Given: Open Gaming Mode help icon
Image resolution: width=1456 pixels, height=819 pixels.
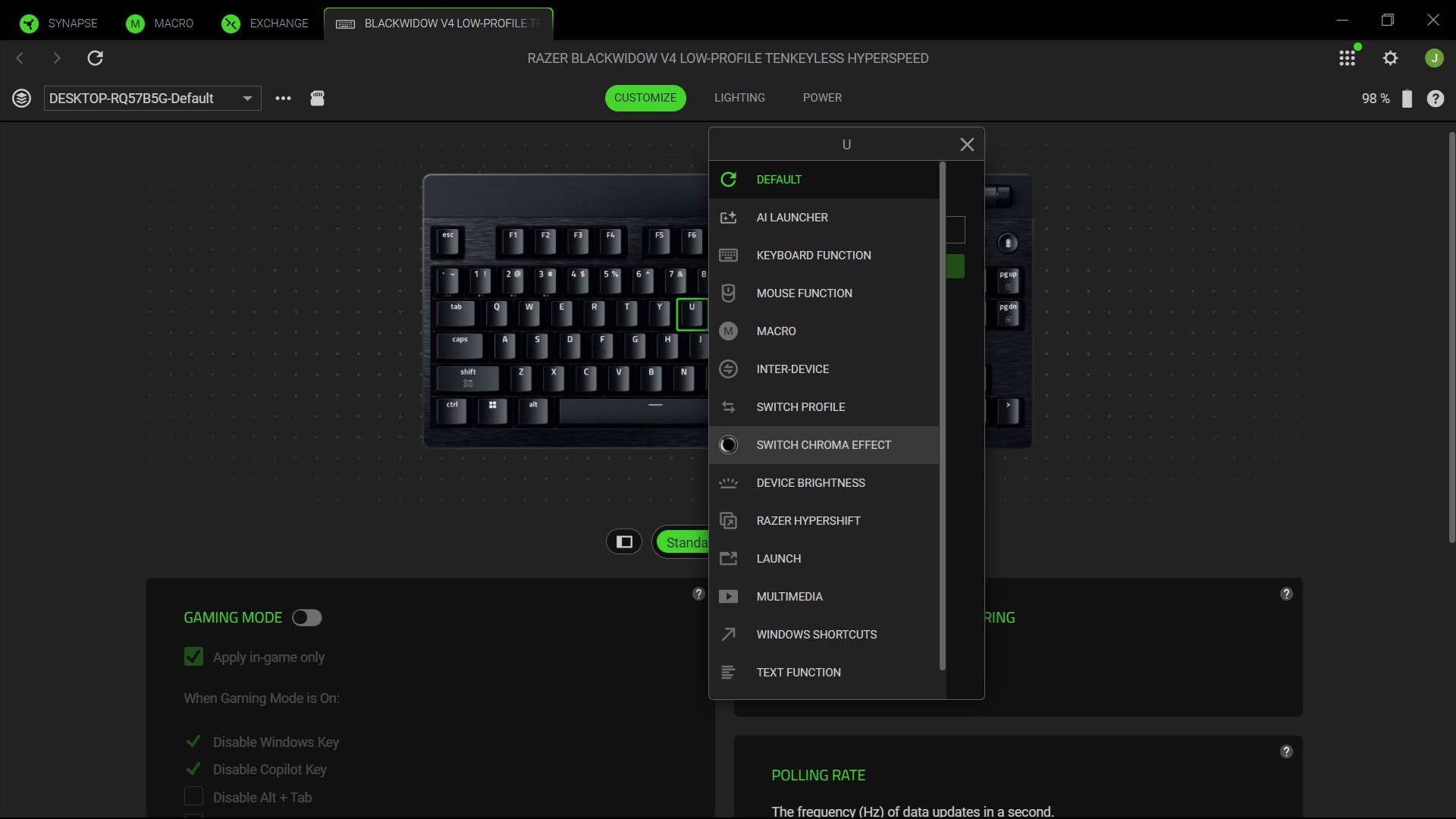Looking at the screenshot, I should point(698,594).
